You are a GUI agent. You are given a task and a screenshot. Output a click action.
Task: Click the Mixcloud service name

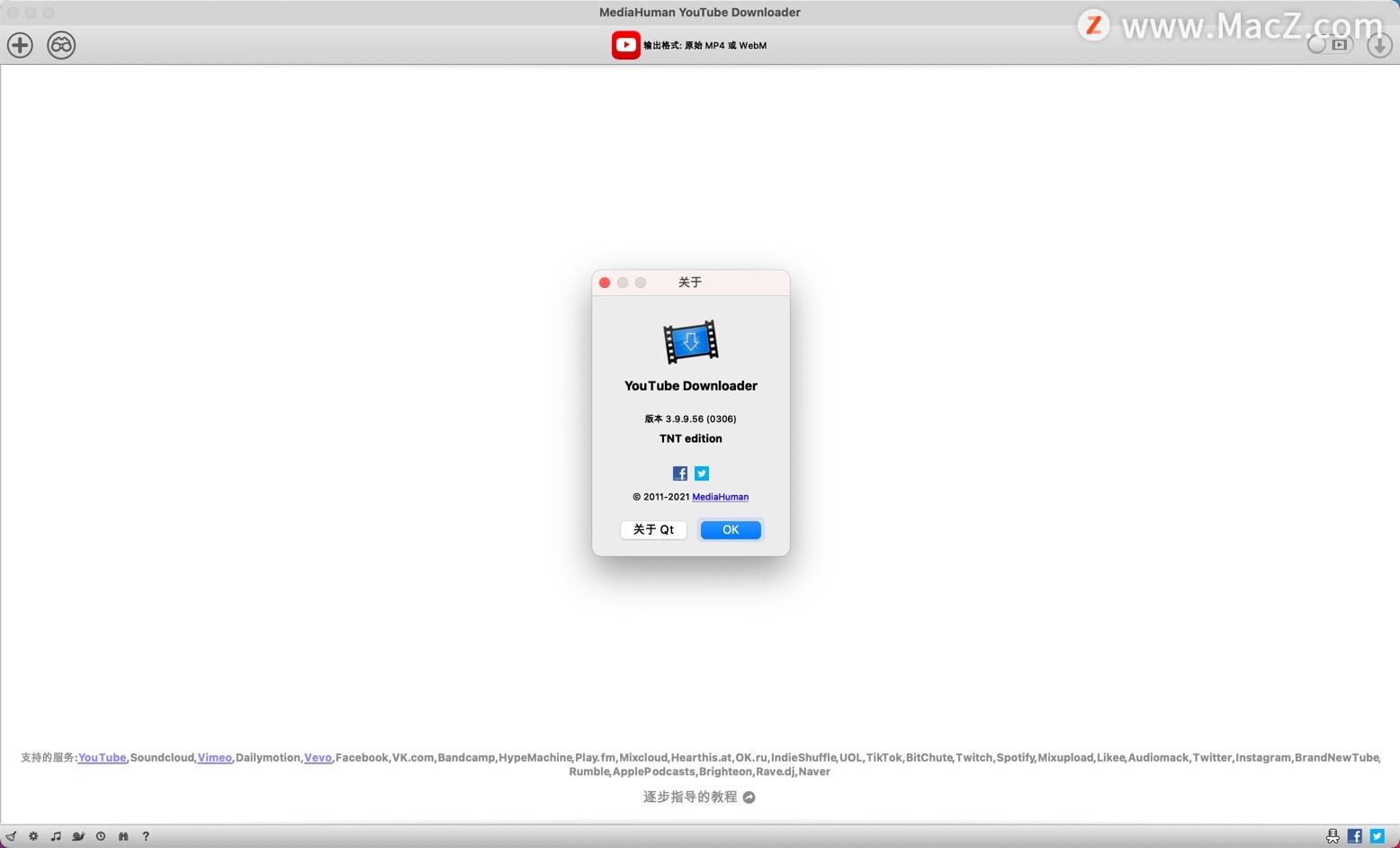tap(643, 758)
